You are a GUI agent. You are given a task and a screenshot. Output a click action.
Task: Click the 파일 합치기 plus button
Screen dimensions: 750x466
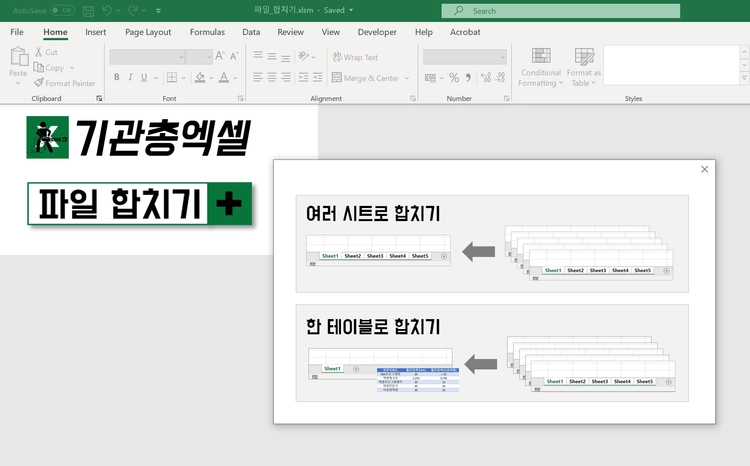tap(229, 203)
